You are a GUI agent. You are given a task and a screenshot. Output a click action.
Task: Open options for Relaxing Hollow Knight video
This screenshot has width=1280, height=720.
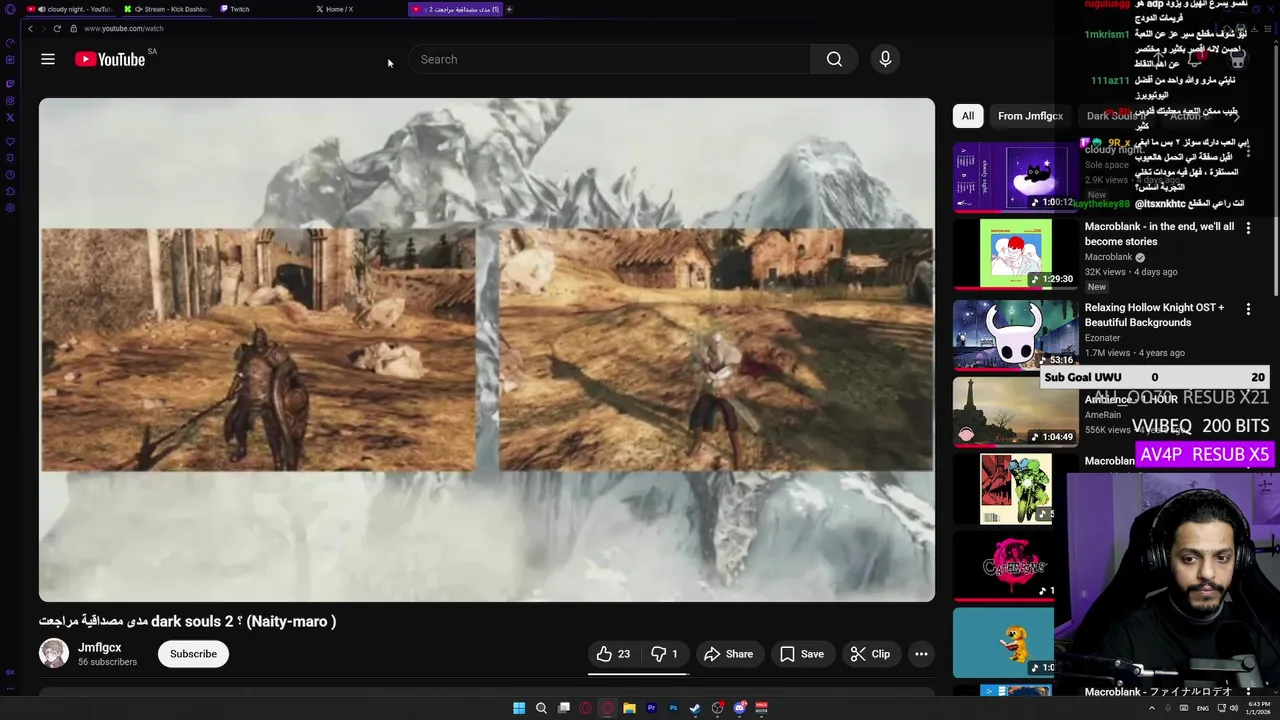pyautogui.click(x=1248, y=310)
